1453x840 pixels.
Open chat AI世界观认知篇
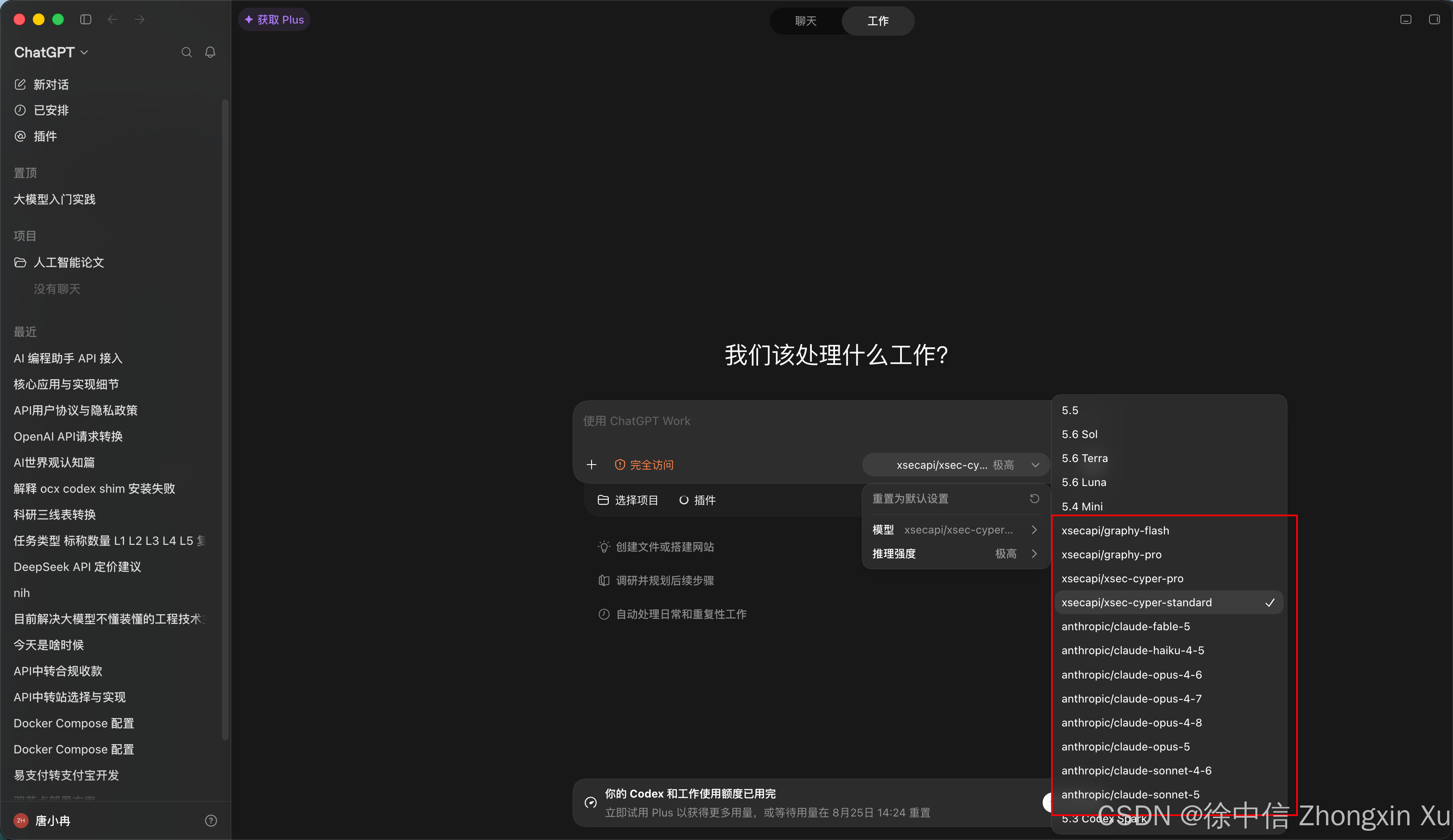click(x=54, y=462)
